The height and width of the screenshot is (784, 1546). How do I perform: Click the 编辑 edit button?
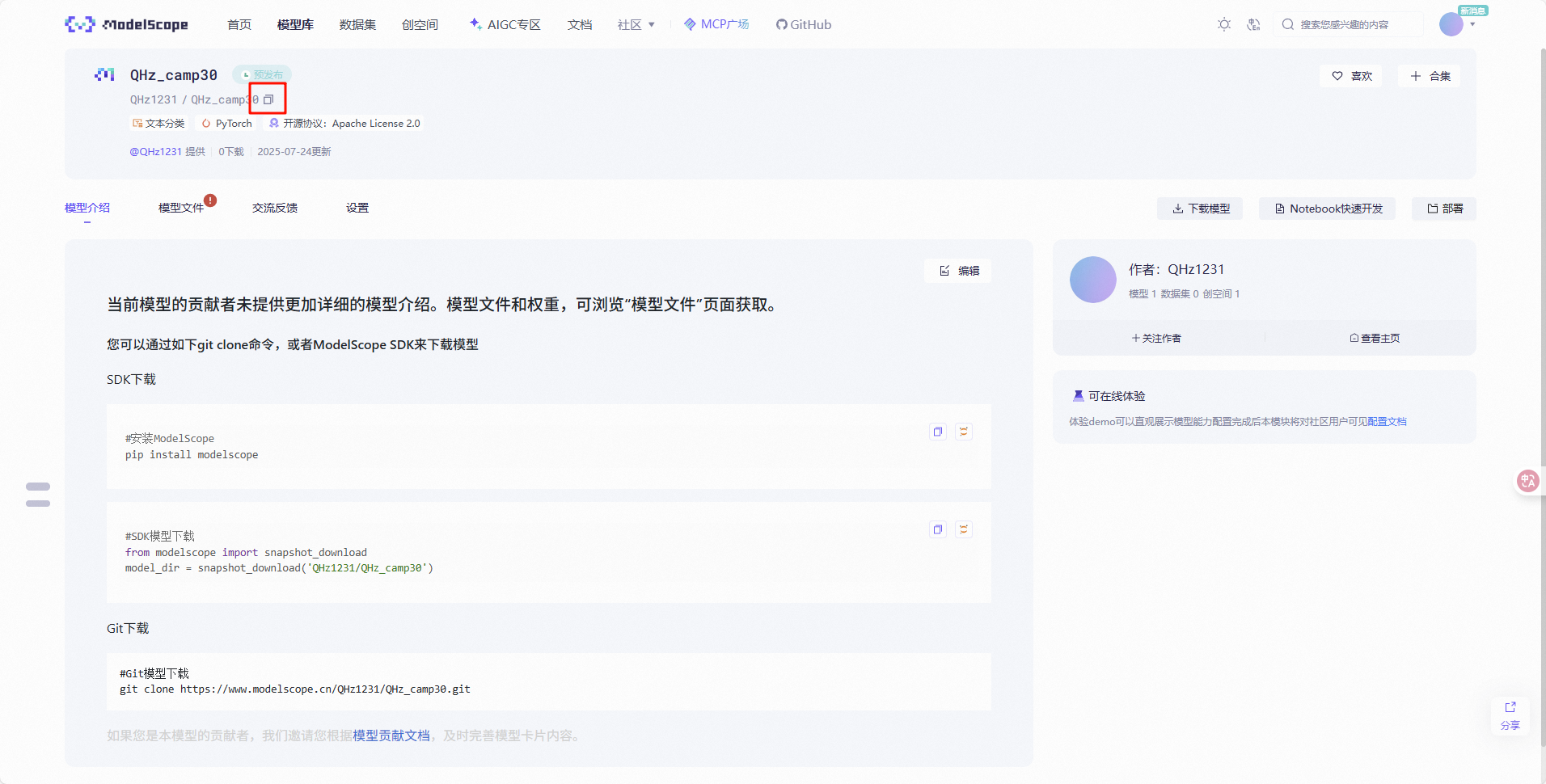coord(958,271)
